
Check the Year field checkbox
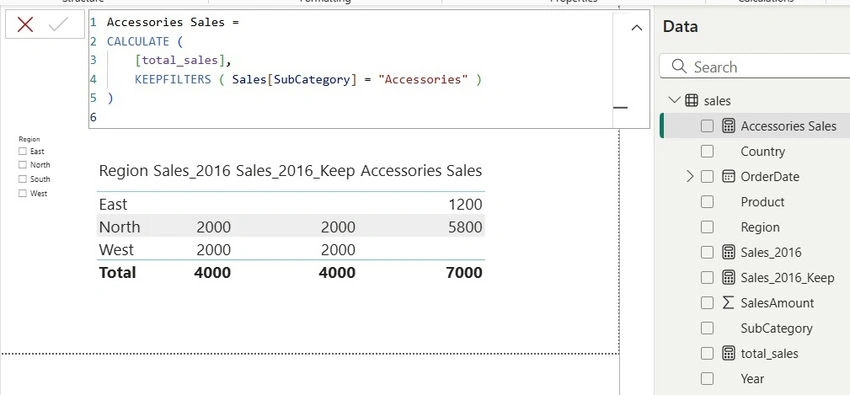click(x=707, y=379)
